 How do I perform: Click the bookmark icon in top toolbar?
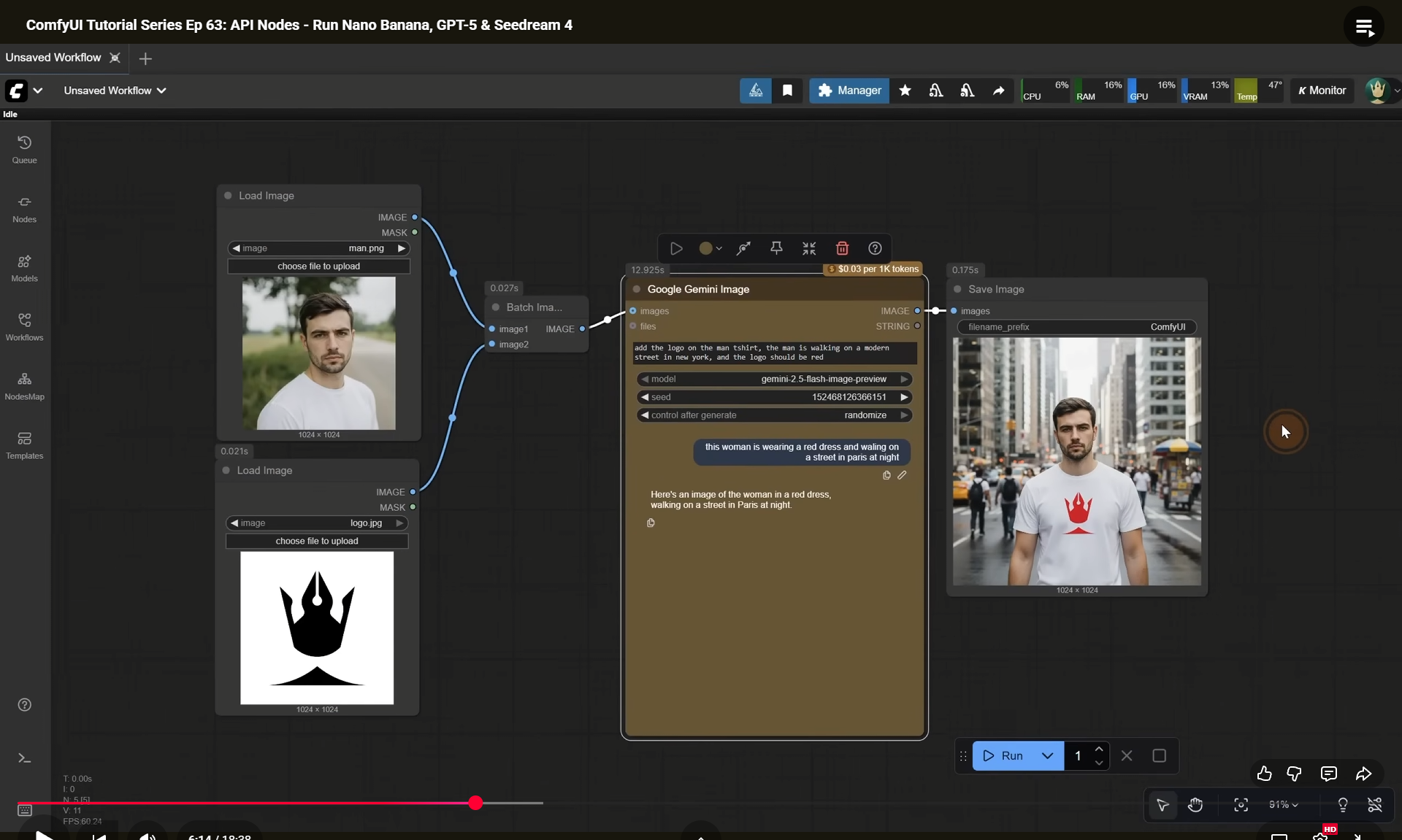click(787, 90)
